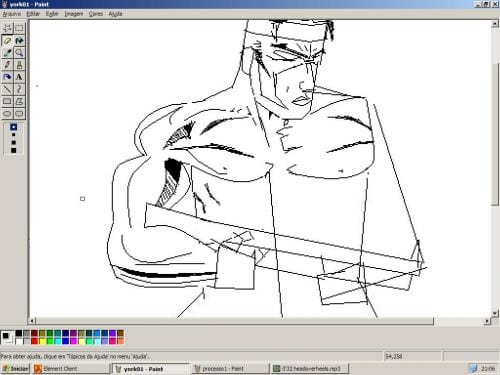
Task: Select the Text tool
Action: [x=19, y=77]
